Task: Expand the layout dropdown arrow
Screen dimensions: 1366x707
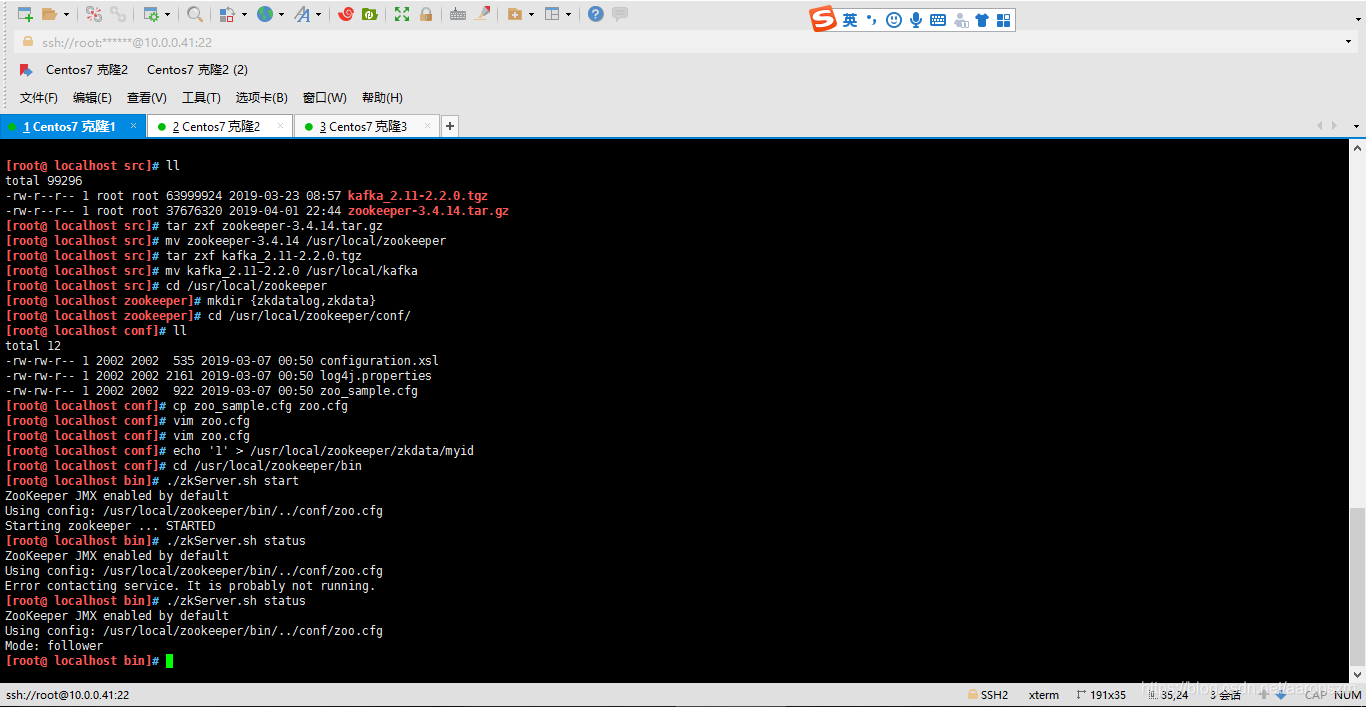Action: coord(569,14)
